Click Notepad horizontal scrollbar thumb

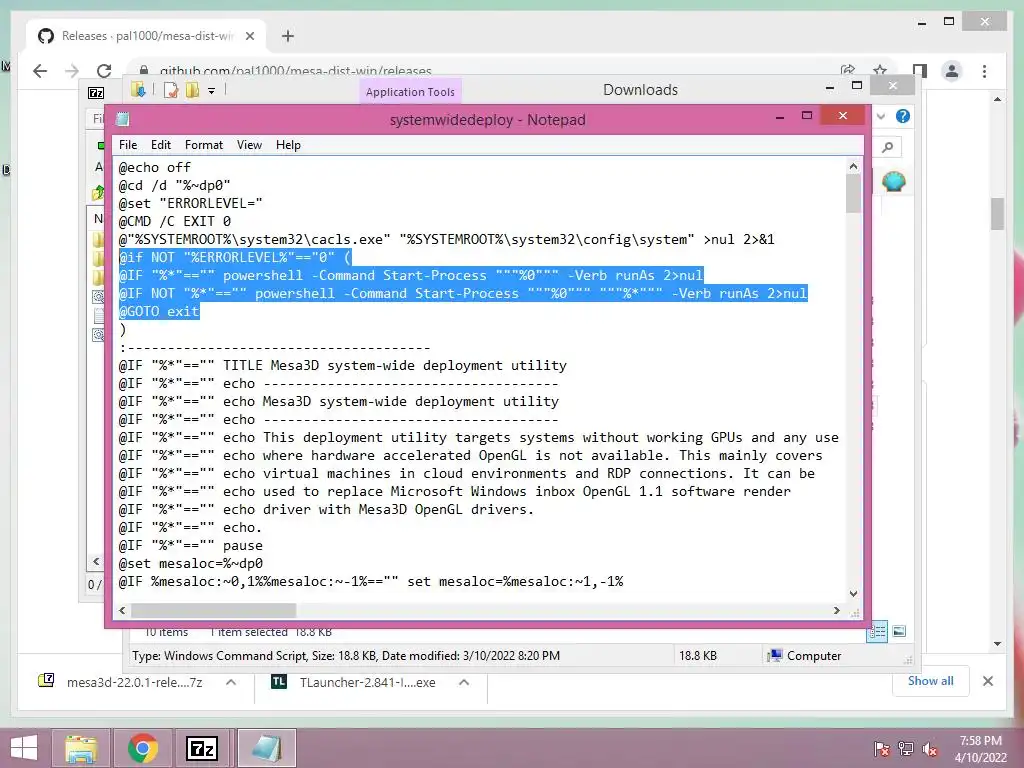coord(214,611)
